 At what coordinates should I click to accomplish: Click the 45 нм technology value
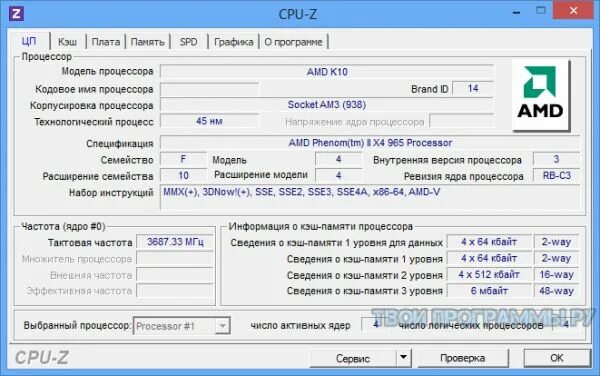tap(209, 121)
